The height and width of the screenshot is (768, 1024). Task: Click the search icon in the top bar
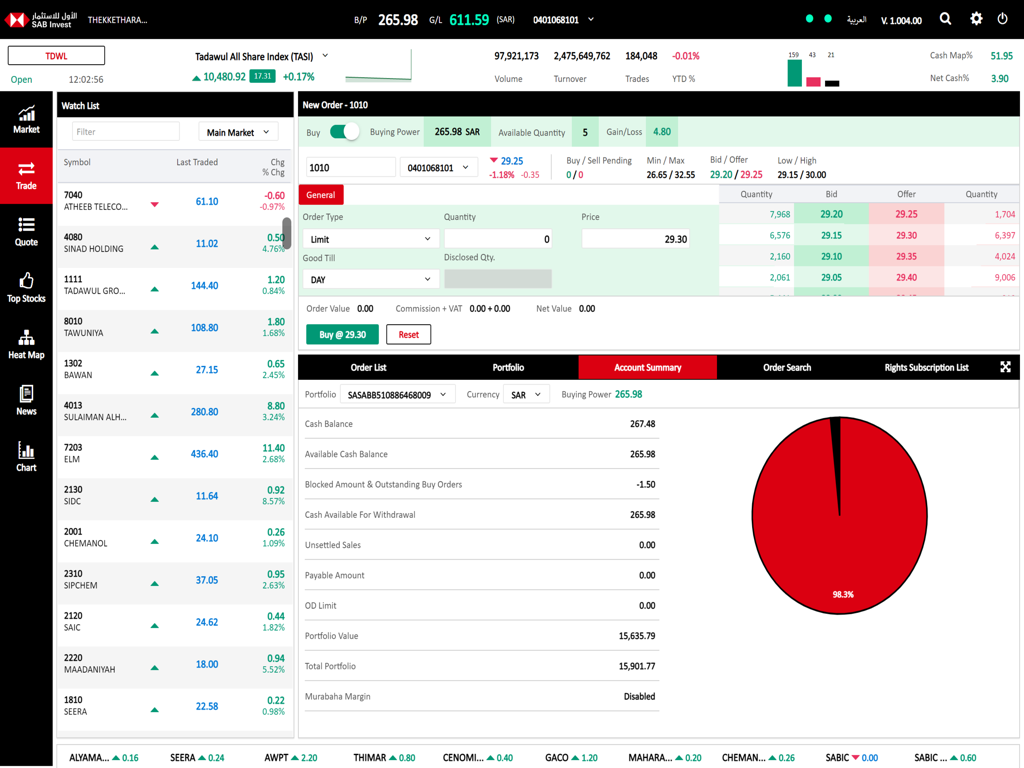[945, 18]
